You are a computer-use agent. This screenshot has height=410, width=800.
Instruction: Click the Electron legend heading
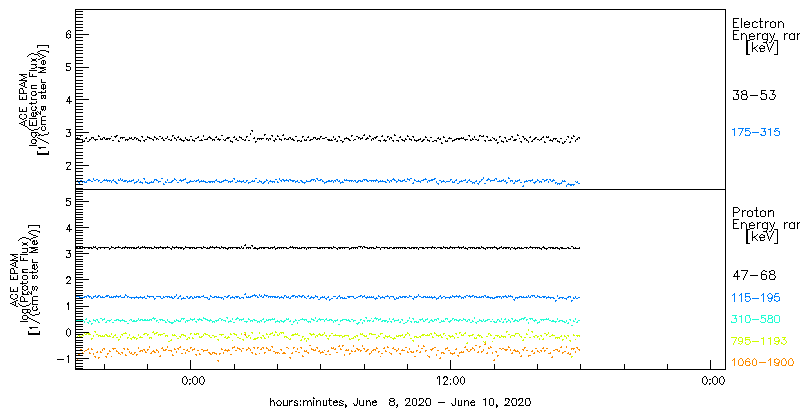758,23
